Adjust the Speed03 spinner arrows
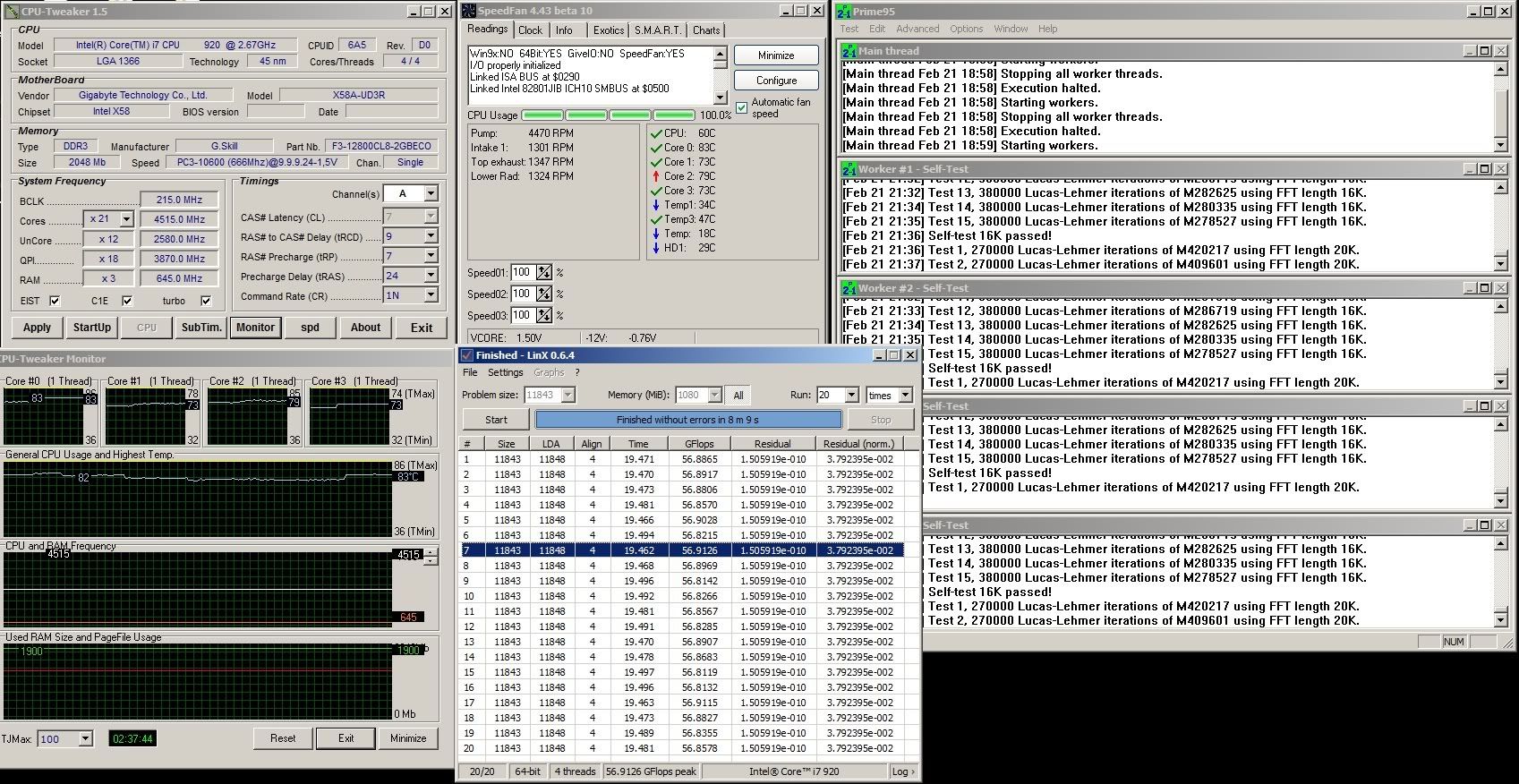The image size is (1519, 784). [x=544, y=315]
